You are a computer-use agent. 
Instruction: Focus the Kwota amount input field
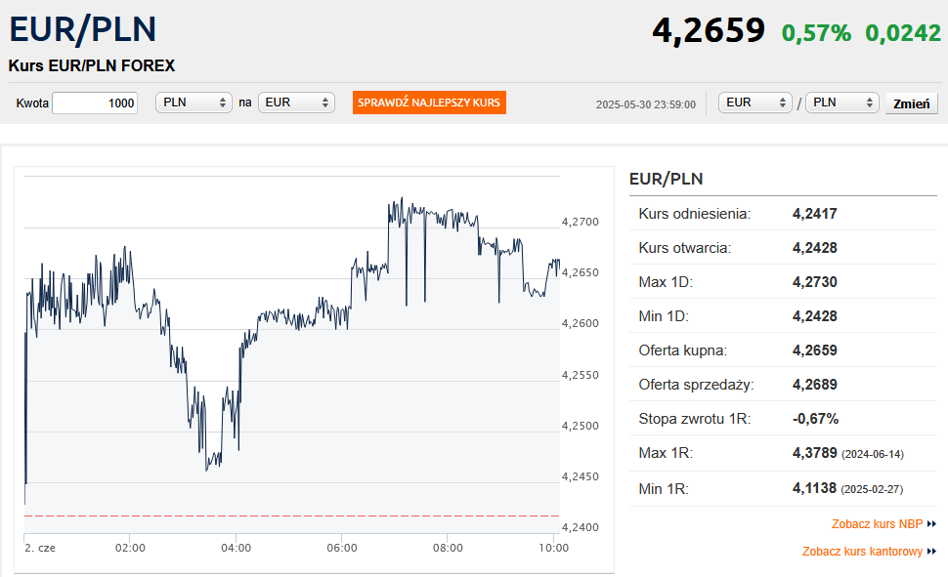(x=95, y=103)
